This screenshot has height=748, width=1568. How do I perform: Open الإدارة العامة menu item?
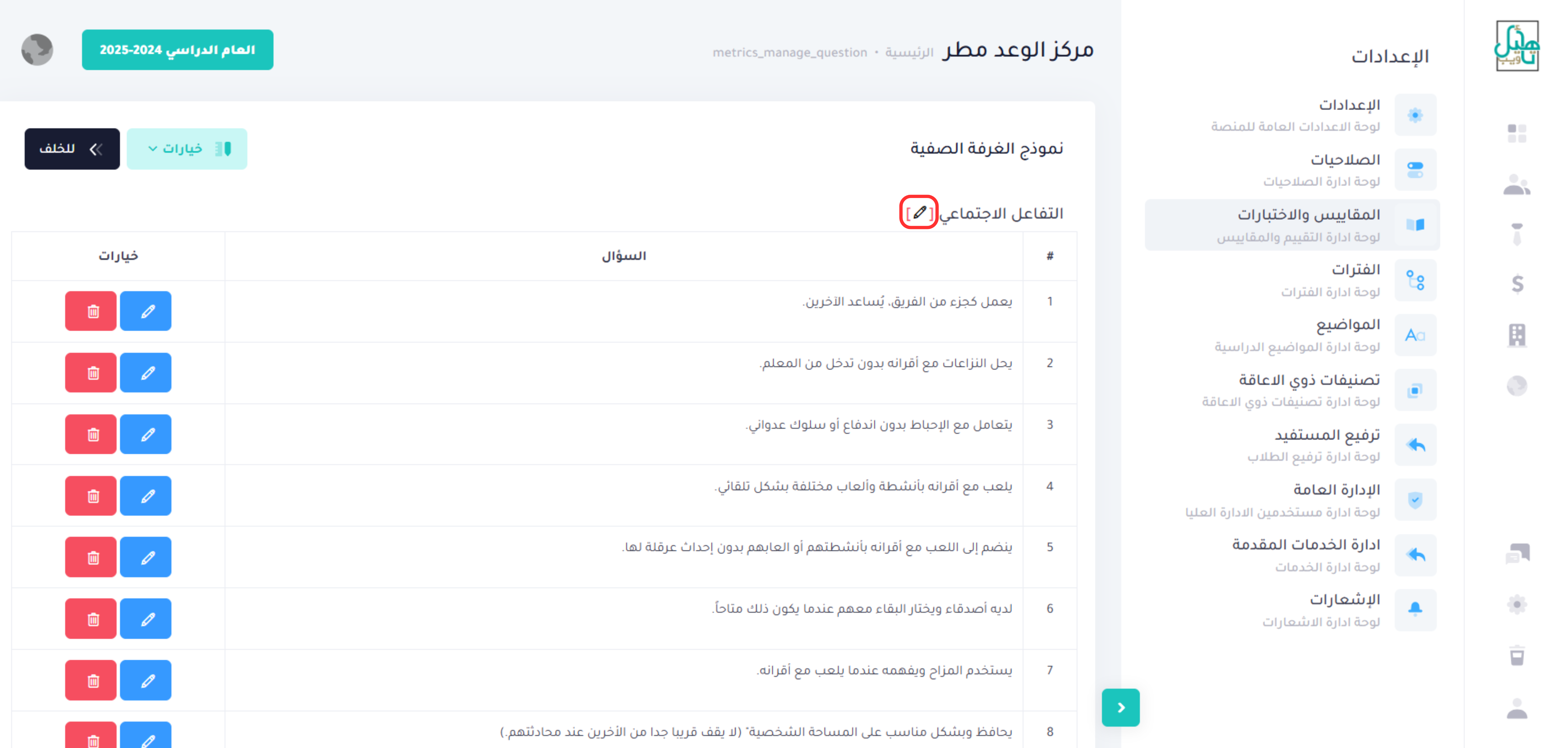(x=1292, y=500)
